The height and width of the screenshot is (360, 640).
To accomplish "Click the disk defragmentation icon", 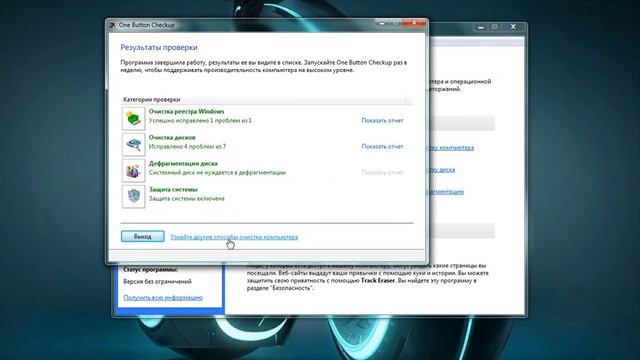I will 133,171.
